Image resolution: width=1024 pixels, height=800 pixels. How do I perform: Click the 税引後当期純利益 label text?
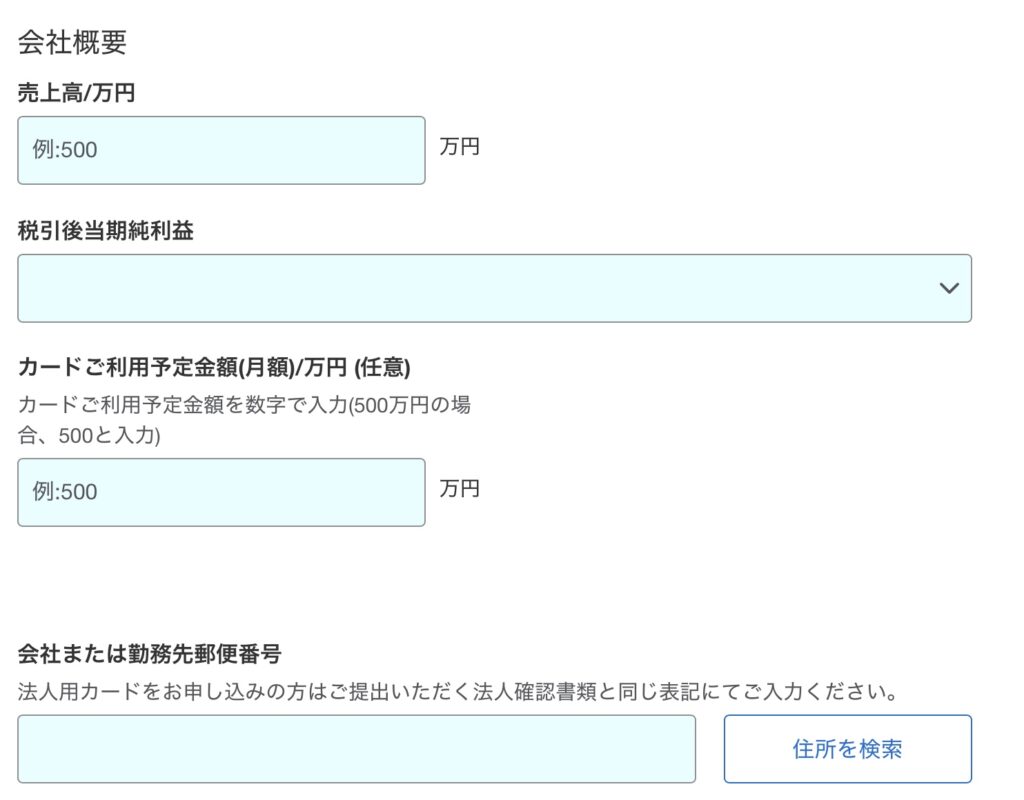tap(105, 231)
